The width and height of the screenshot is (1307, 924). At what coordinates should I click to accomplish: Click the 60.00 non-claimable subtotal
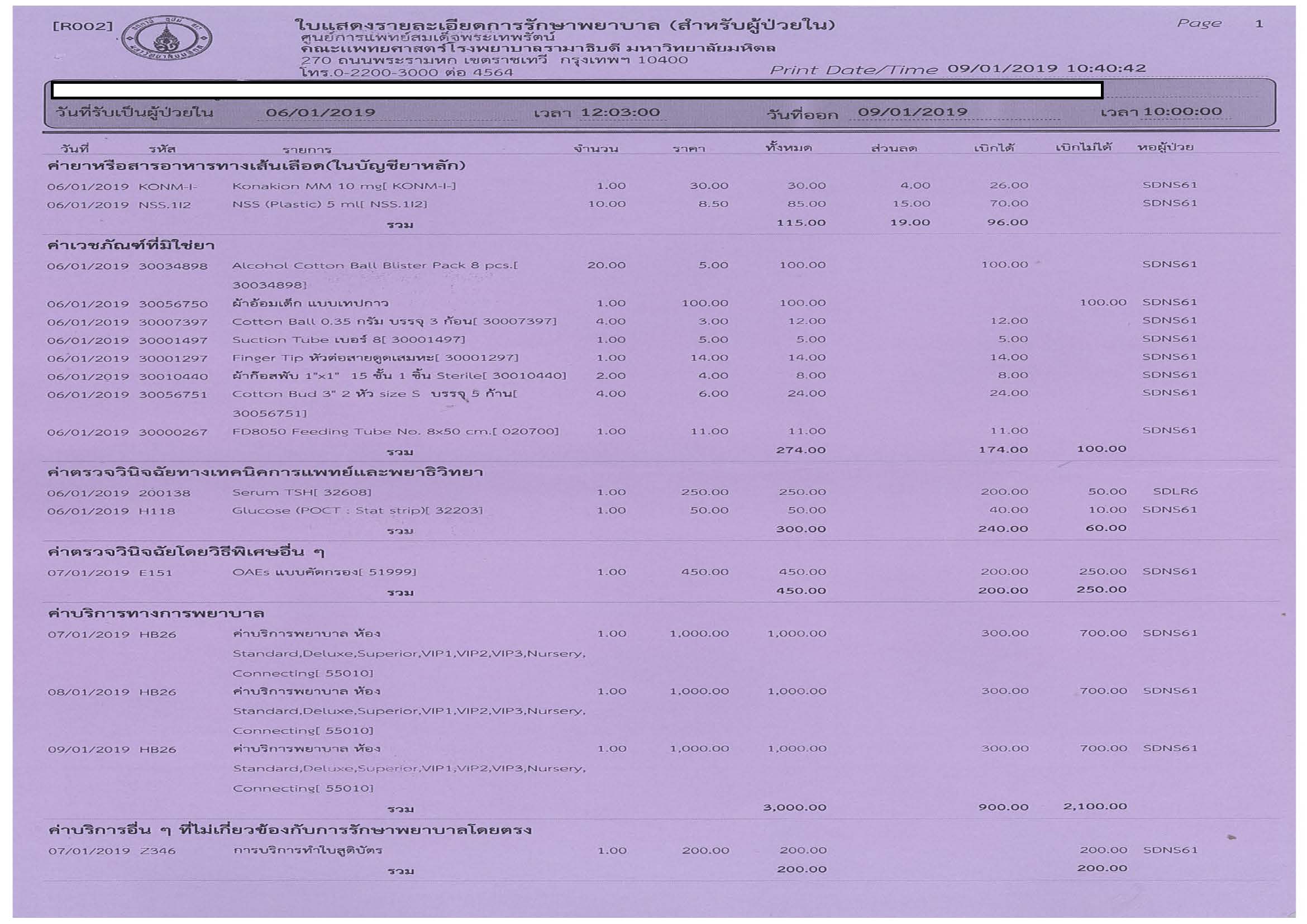pos(1105,528)
